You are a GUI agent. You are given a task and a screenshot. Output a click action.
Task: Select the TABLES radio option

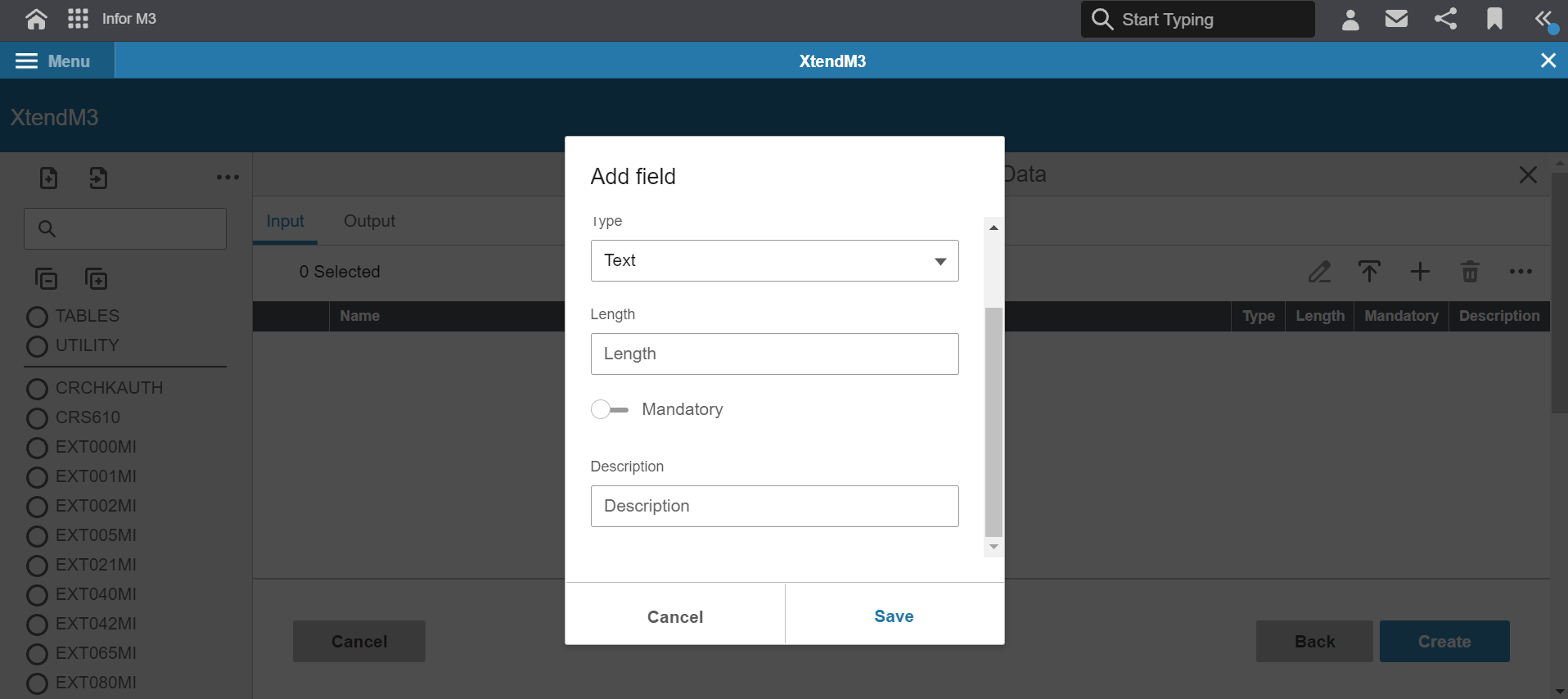pyautogui.click(x=37, y=317)
